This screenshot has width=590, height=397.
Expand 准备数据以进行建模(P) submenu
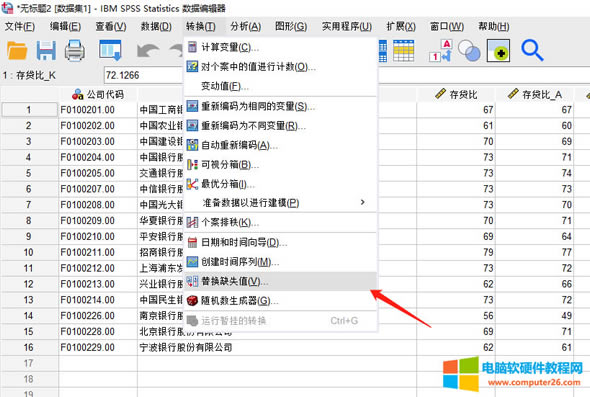[x=280, y=203]
